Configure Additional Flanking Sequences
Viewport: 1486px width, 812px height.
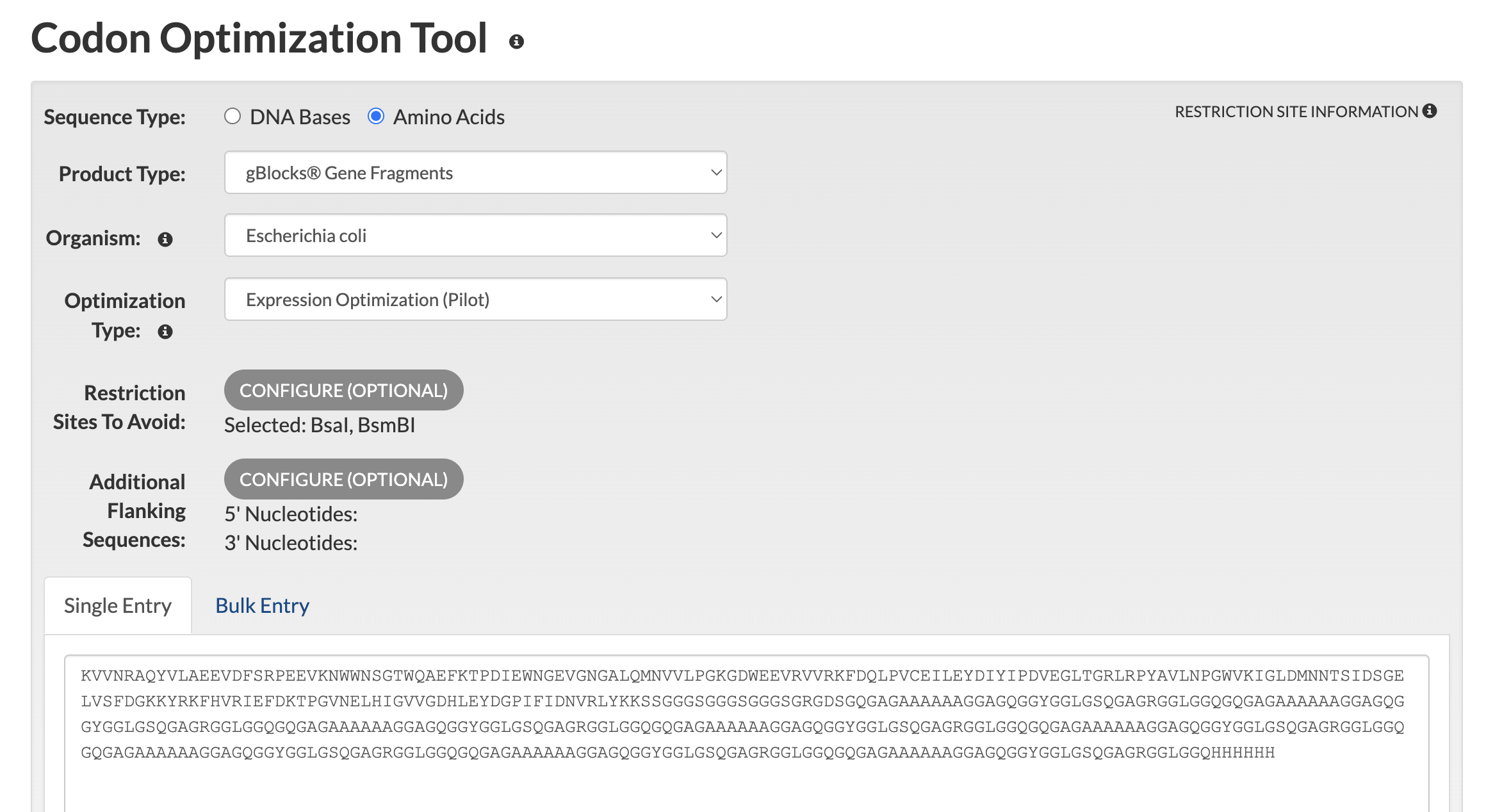tap(343, 479)
